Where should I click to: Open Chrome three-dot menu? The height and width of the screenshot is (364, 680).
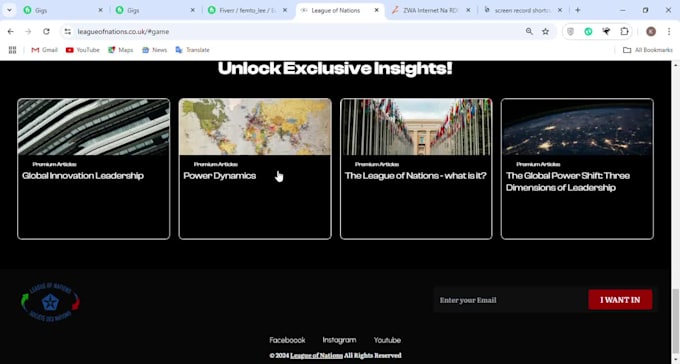tap(669, 31)
